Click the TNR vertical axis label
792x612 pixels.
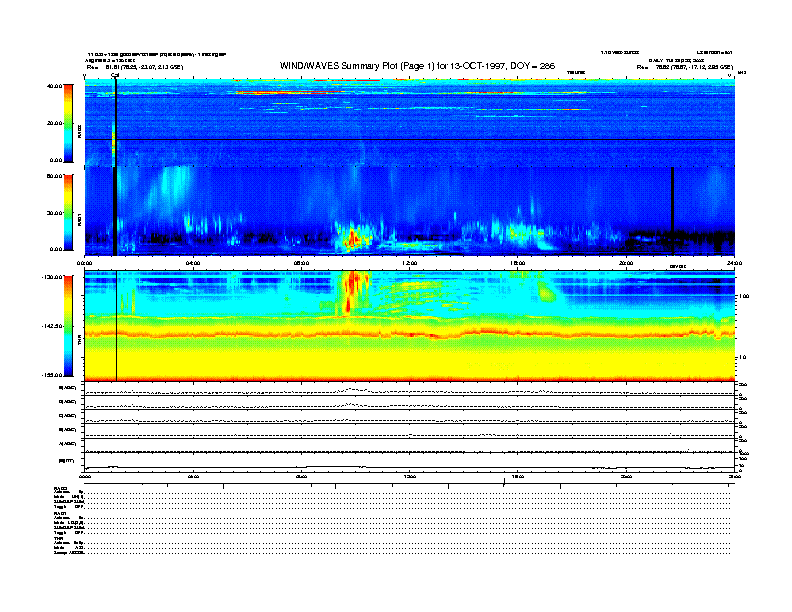(79, 341)
